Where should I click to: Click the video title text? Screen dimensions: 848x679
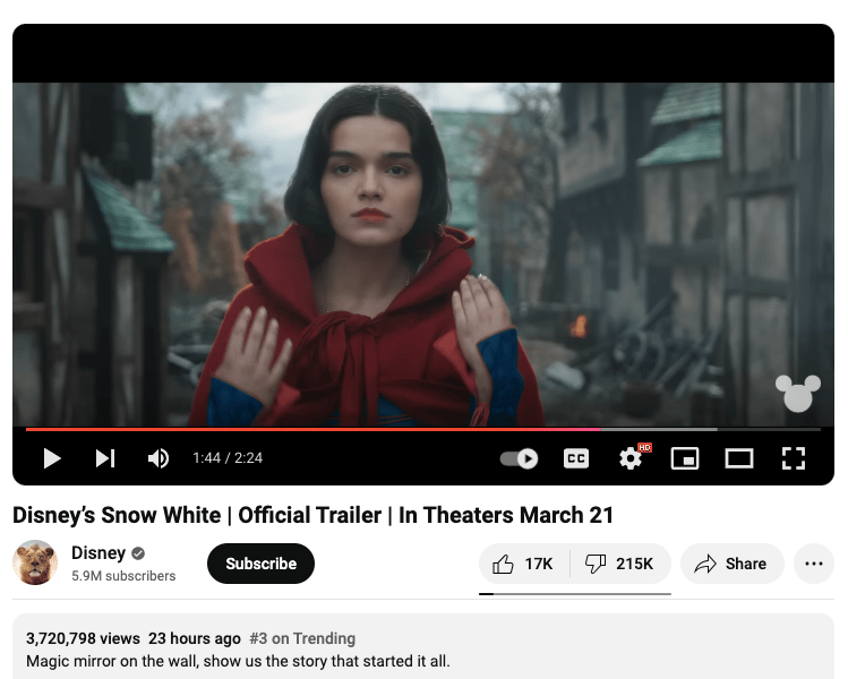[x=313, y=515]
